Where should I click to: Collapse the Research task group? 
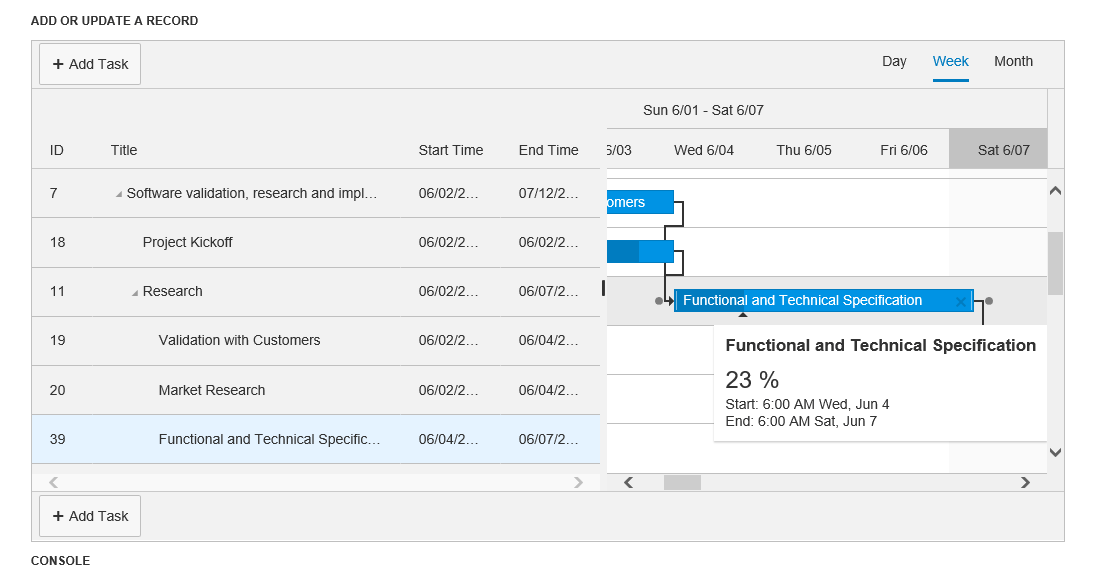[x=135, y=292]
